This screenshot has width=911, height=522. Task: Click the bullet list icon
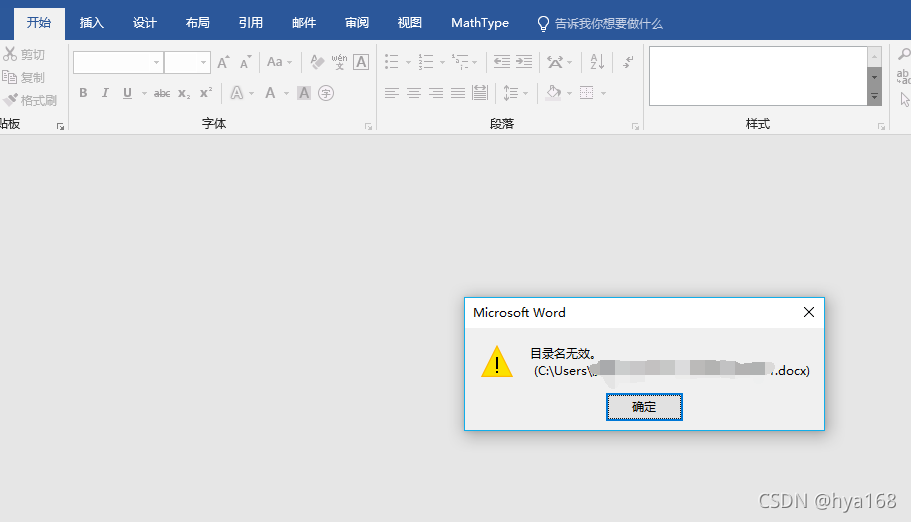(392, 62)
